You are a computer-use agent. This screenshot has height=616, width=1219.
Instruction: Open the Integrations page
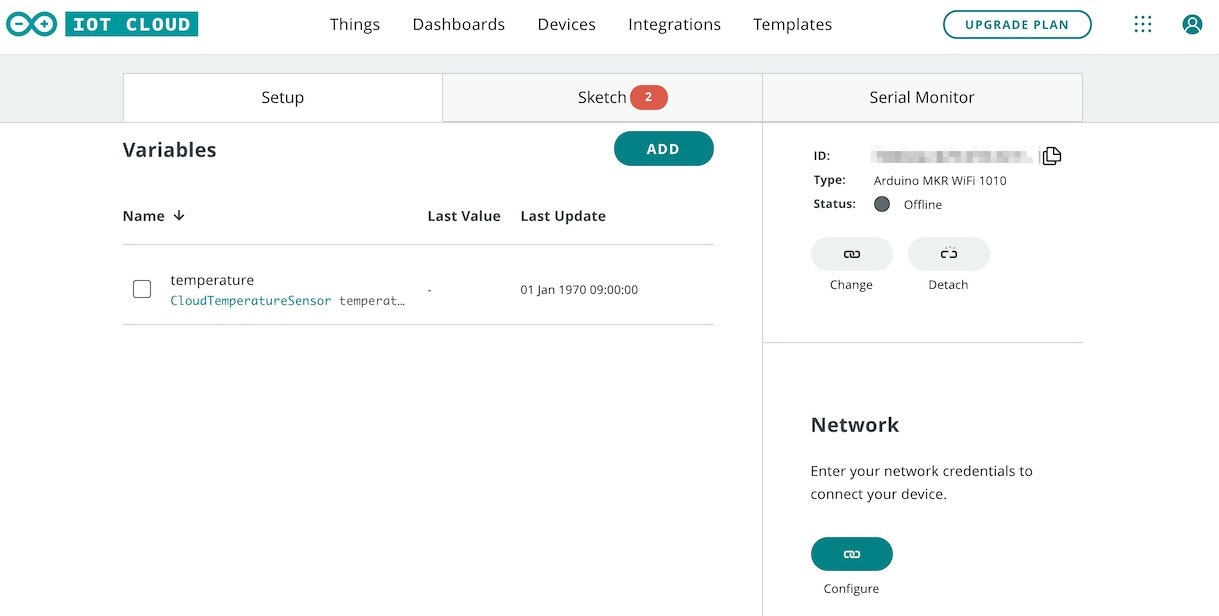coord(674,25)
